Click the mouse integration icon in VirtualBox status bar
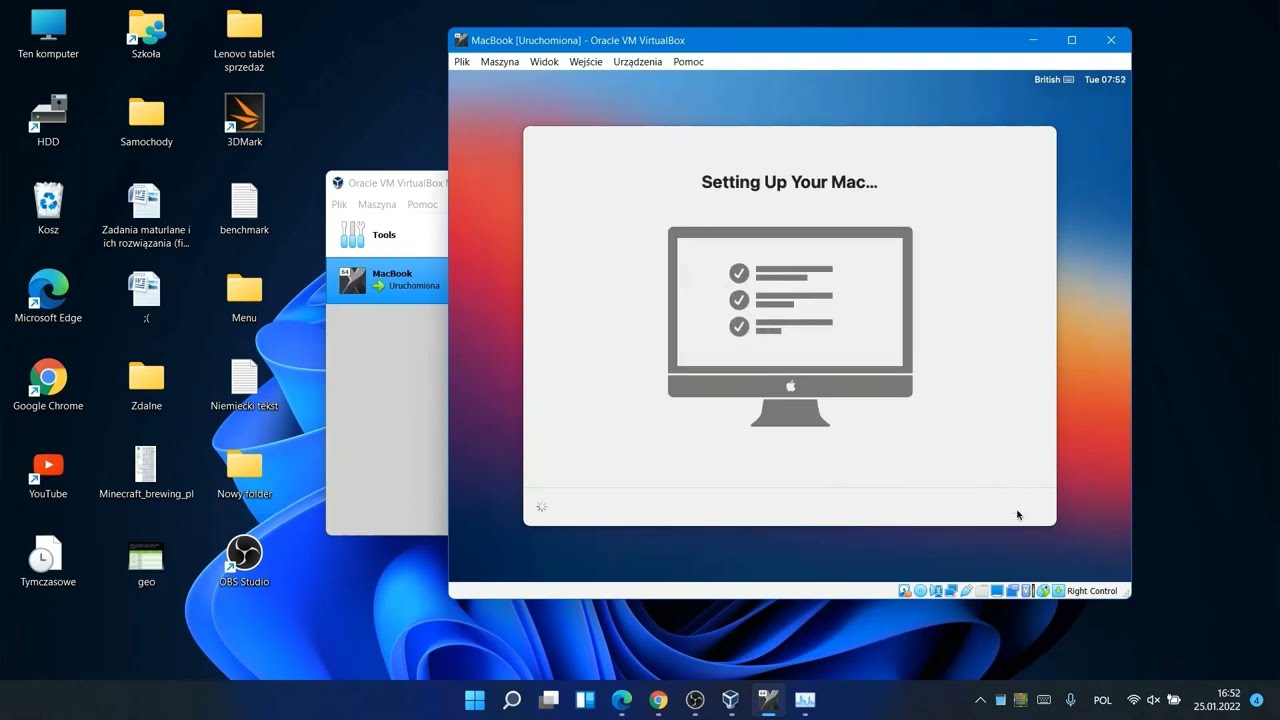Viewport: 1280px width, 720px height. [1043, 591]
